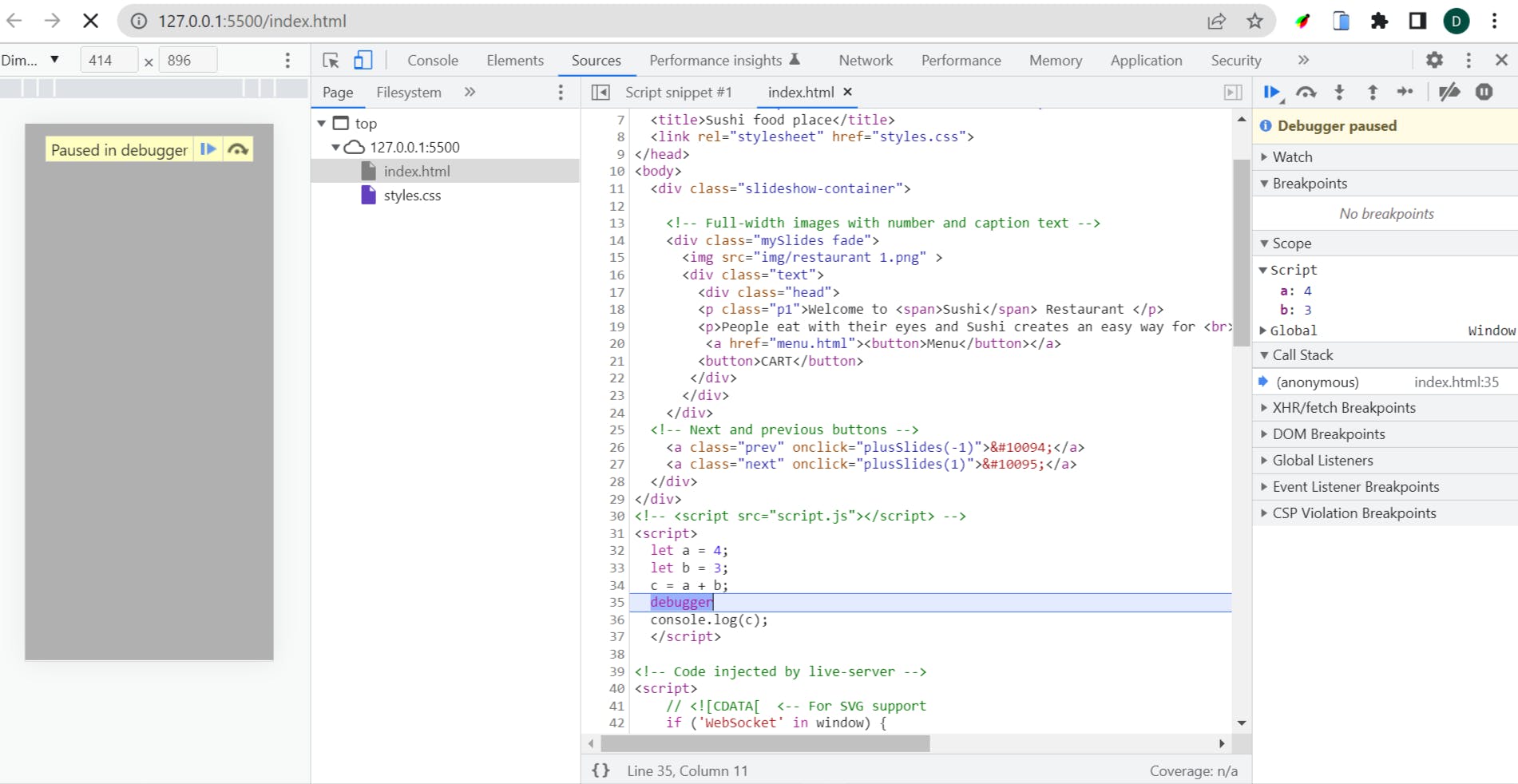
Task: Open the customize DevTools three-dot menu
Action: click(x=1468, y=60)
